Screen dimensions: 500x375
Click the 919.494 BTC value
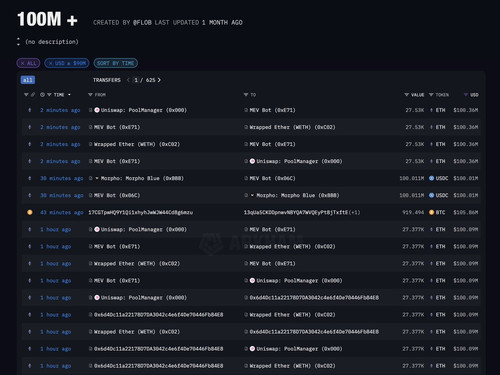412,212
